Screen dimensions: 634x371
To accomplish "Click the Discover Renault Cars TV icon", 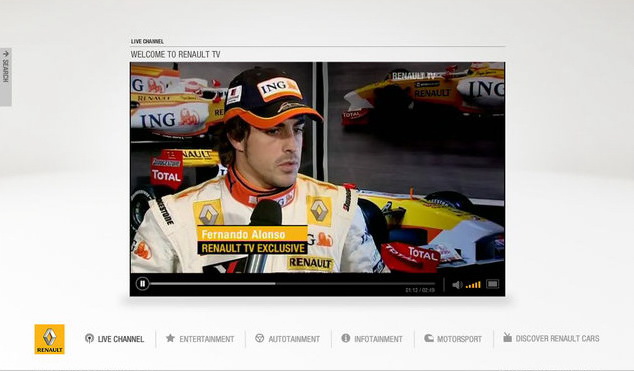I will pyautogui.click(x=507, y=337).
